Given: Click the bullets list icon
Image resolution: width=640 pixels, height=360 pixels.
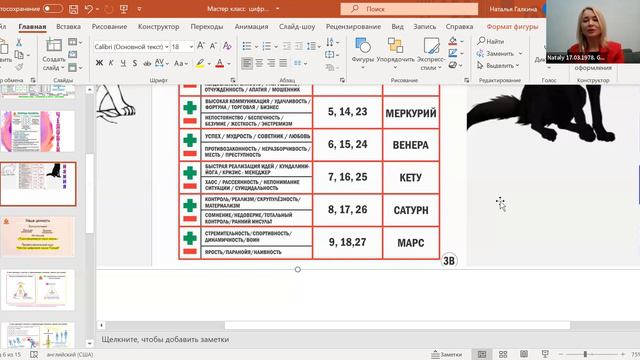Looking at the screenshot, I should (x=247, y=46).
